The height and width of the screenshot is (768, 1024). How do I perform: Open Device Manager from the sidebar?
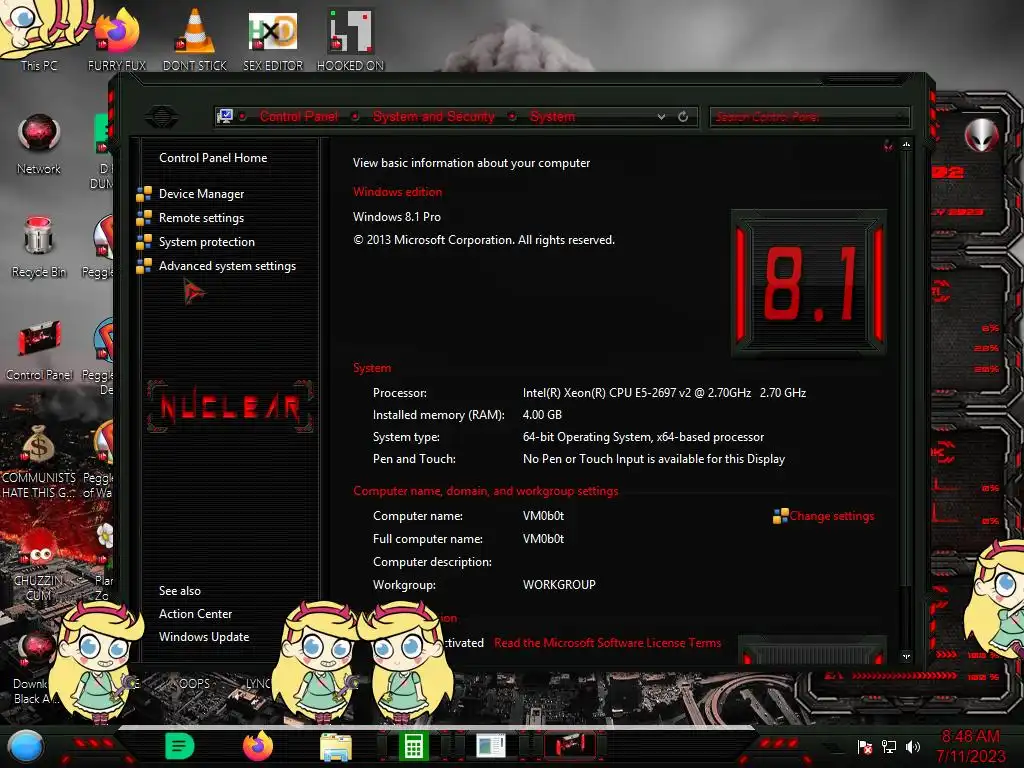[201, 194]
